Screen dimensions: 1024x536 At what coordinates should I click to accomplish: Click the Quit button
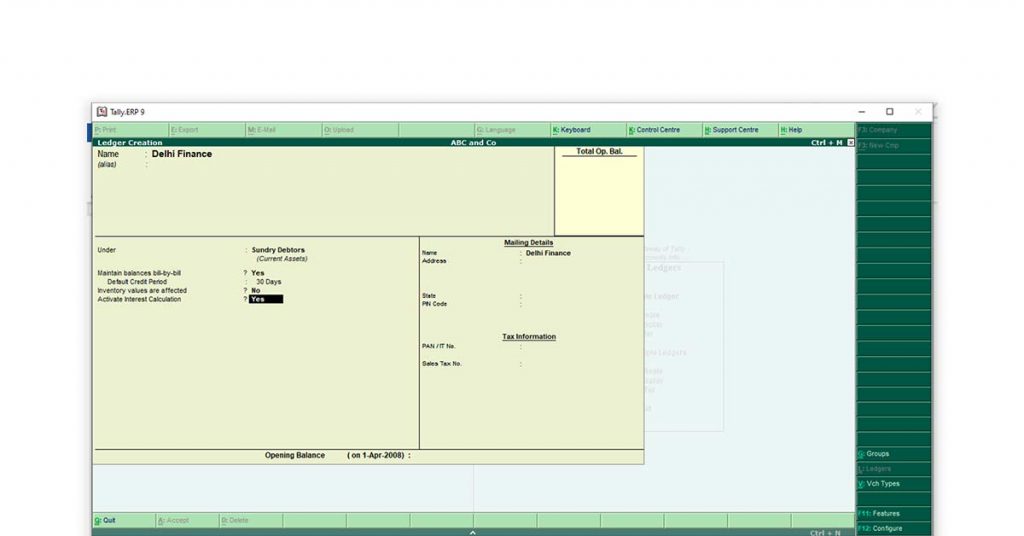click(107, 520)
